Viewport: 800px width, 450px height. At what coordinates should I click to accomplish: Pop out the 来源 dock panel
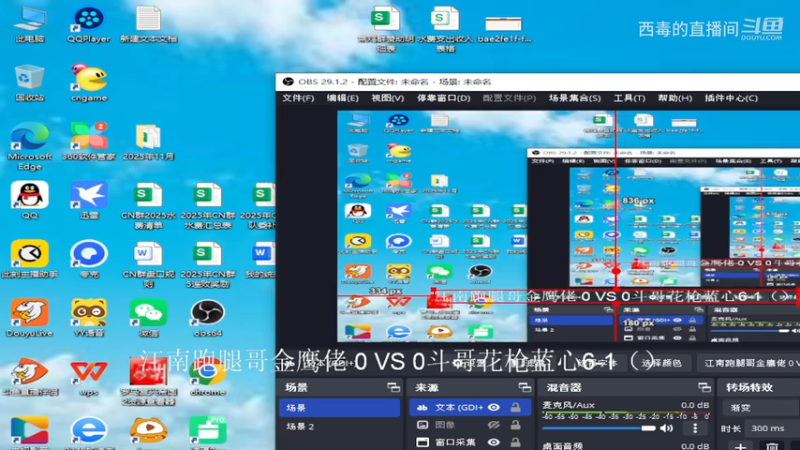coord(524,388)
